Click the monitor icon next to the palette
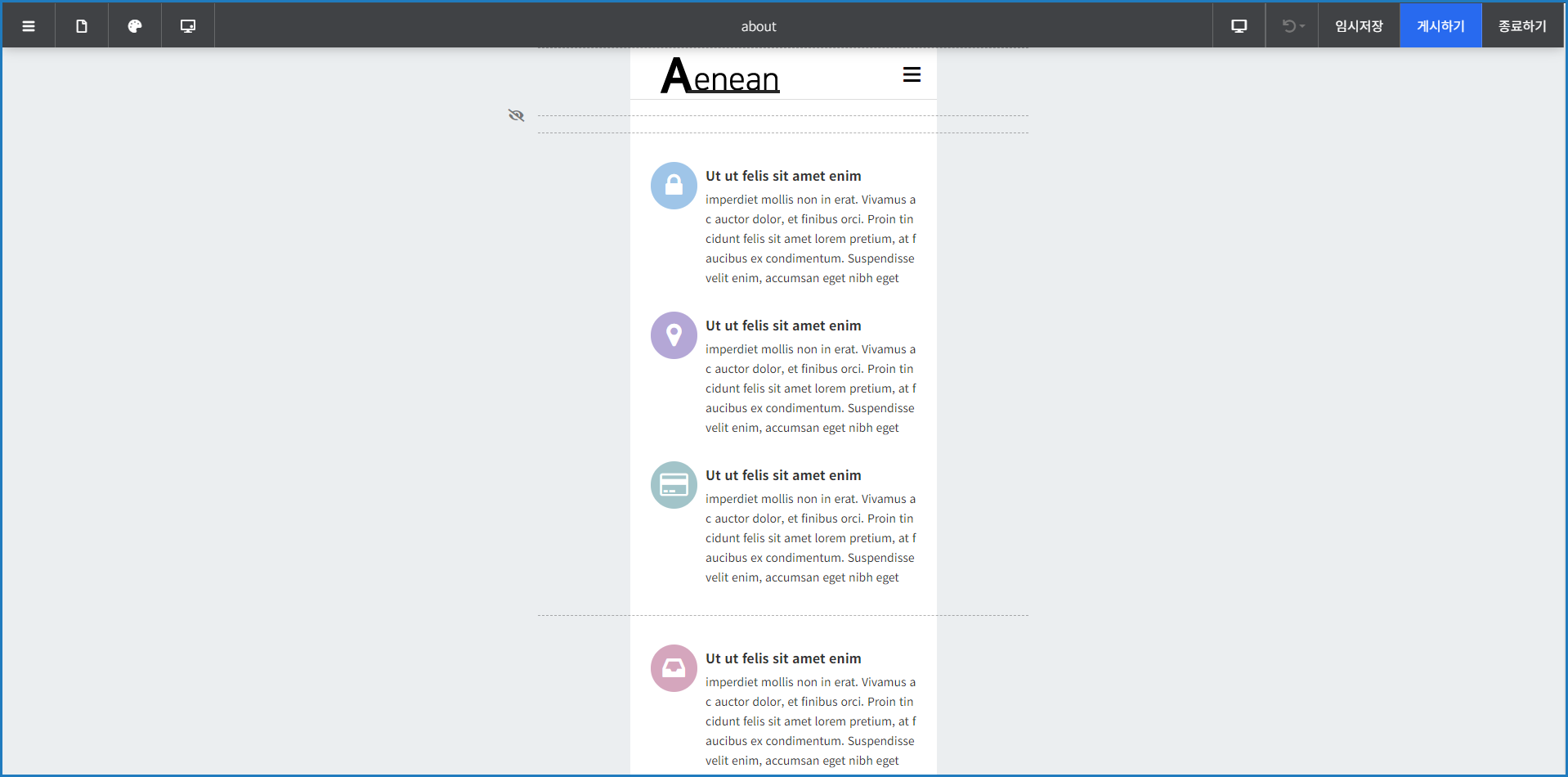1568x777 pixels. (x=188, y=26)
